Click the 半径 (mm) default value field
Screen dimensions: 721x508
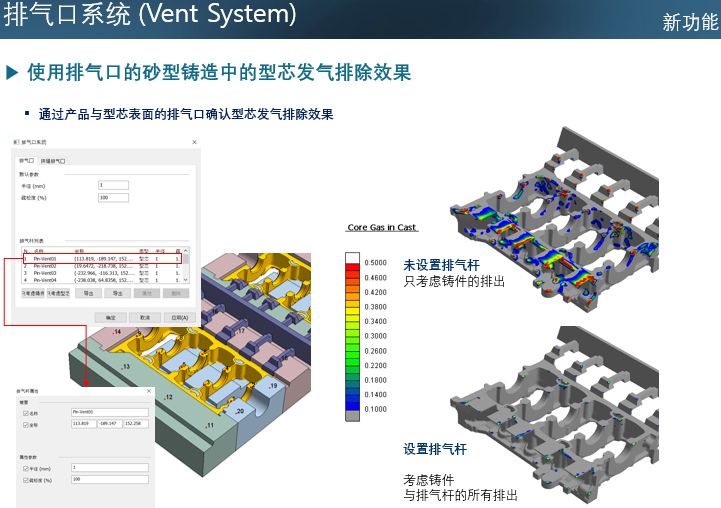tap(113, 185)
